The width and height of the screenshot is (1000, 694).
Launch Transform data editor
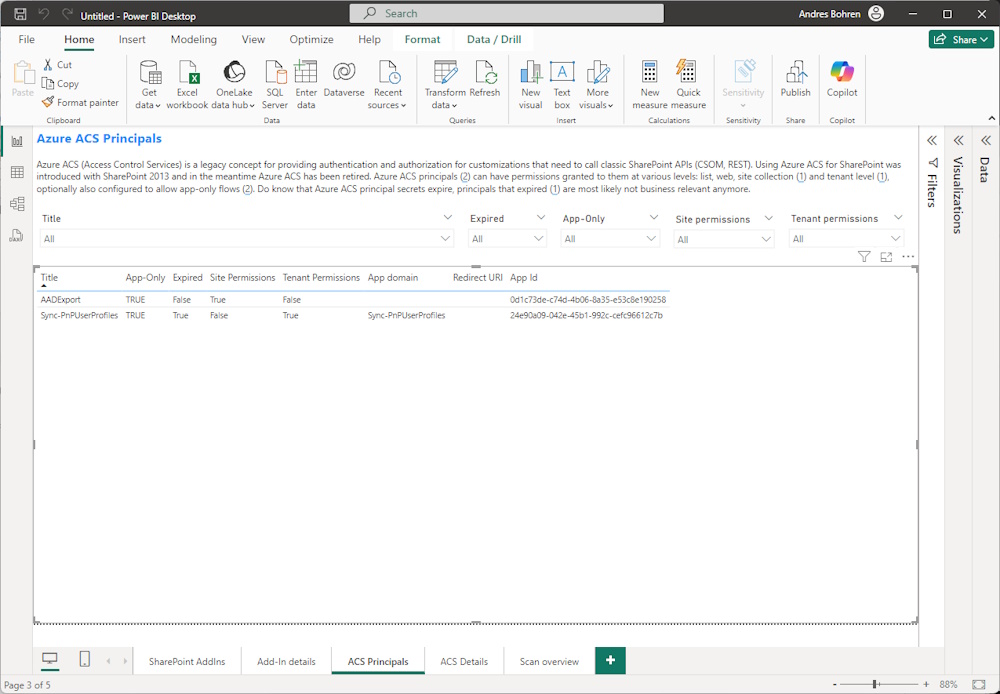445,85
